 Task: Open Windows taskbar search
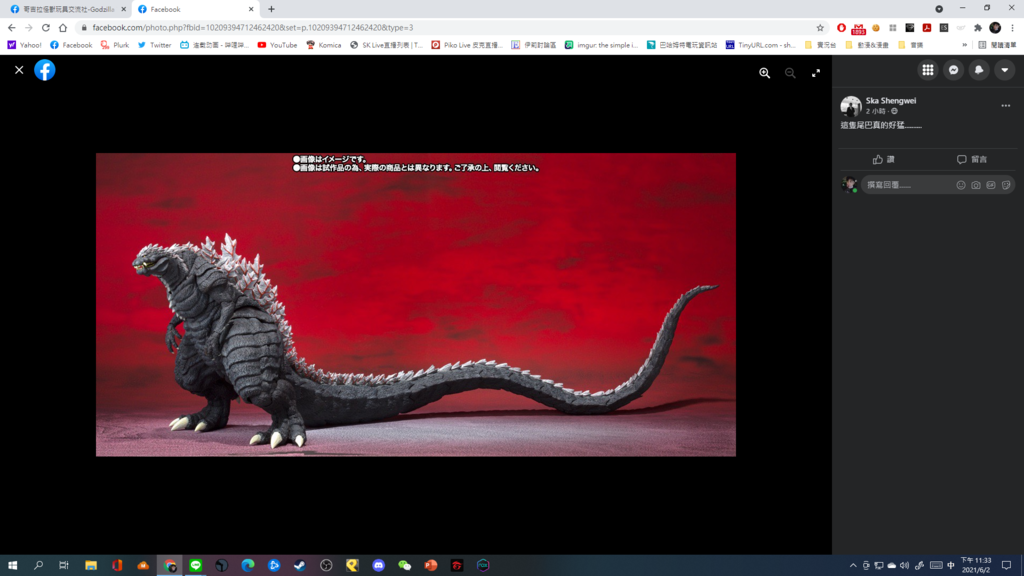click(x=39, y=566)
